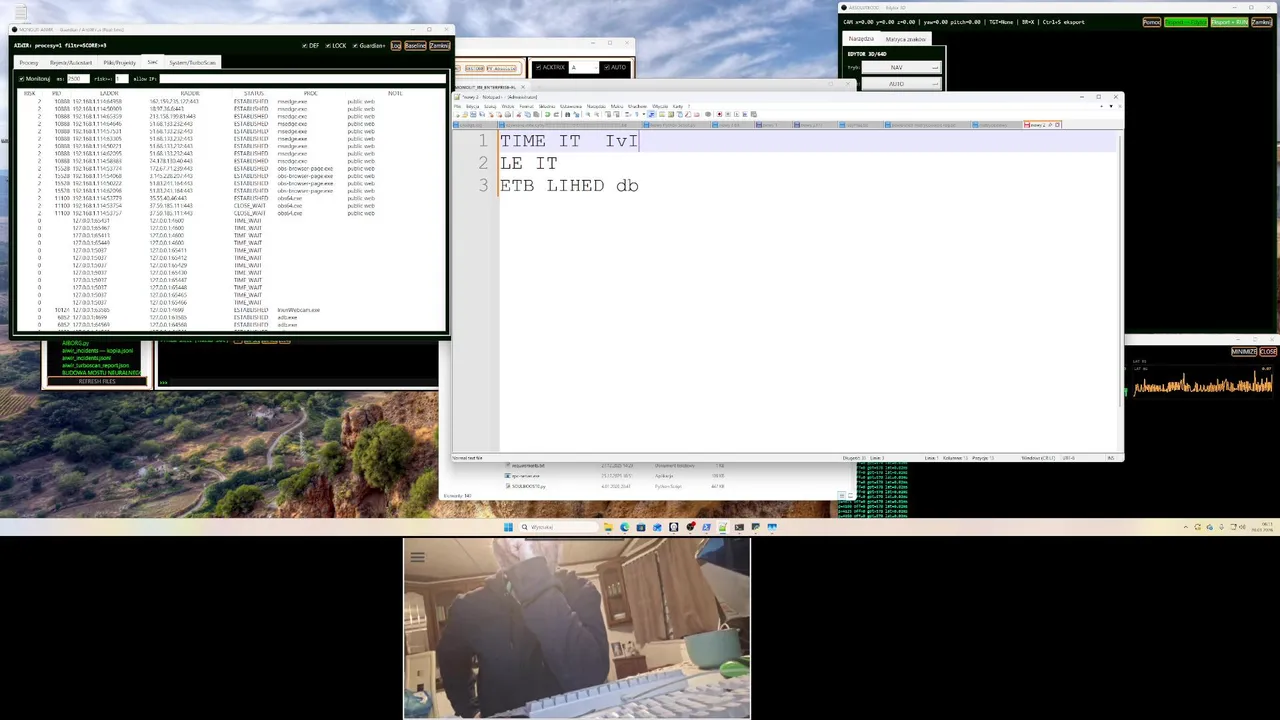Select aiwin_turboscan_report.json in file list

point(95,365)
